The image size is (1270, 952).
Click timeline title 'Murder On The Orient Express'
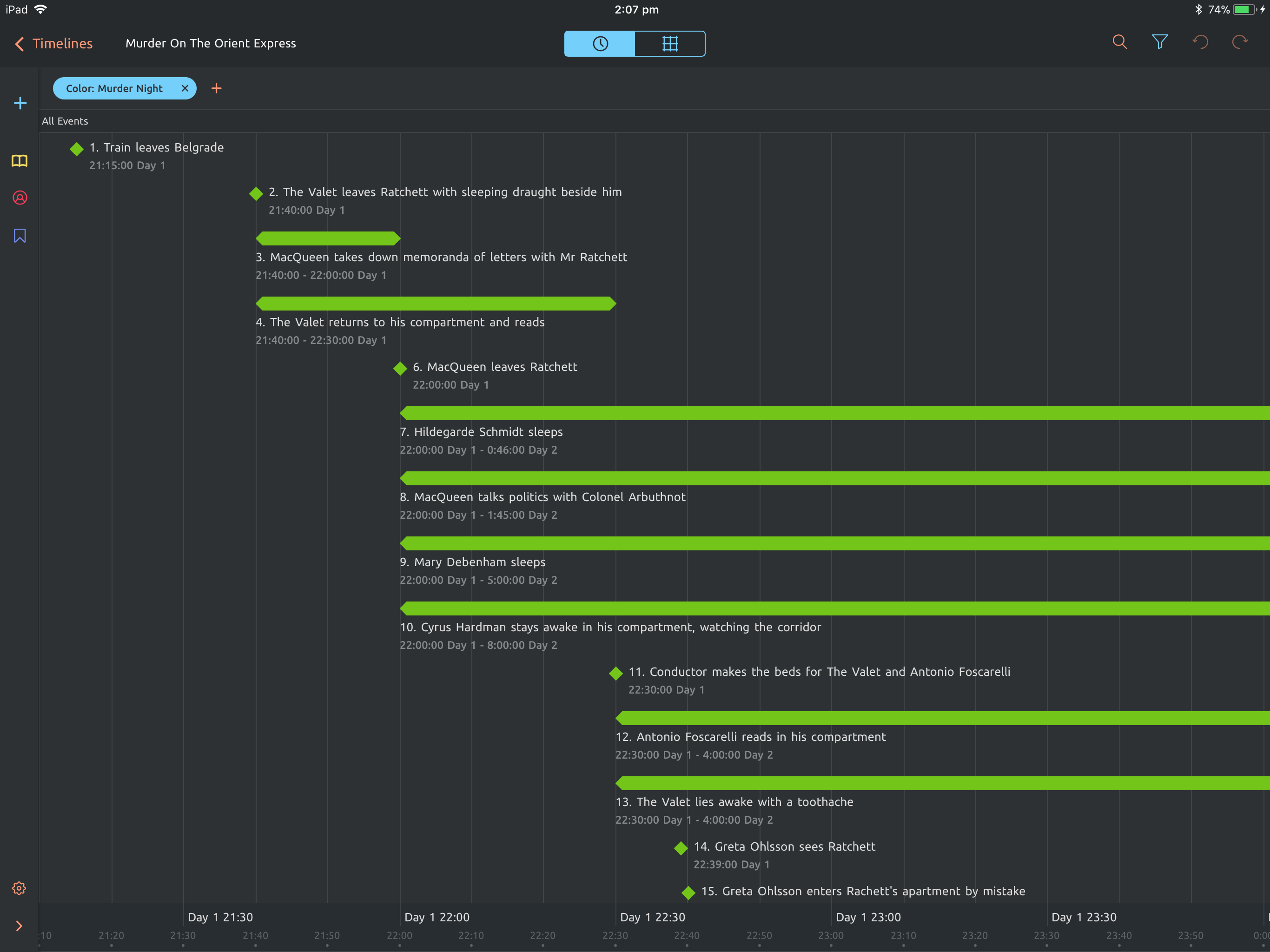click(x=211, y=44)
